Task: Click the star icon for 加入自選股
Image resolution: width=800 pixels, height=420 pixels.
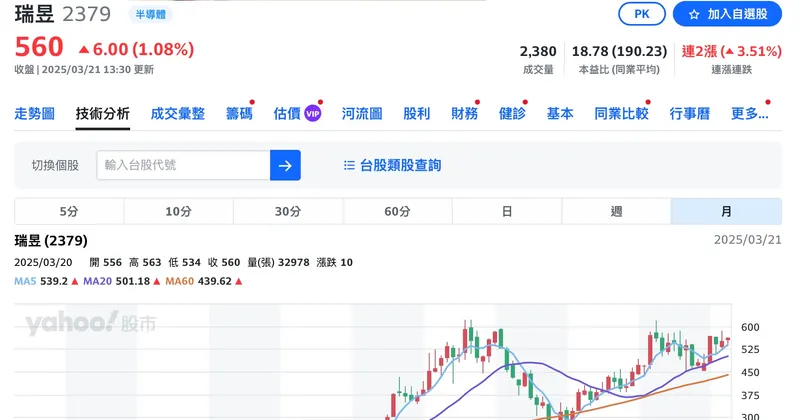Action: pos(694,14)
